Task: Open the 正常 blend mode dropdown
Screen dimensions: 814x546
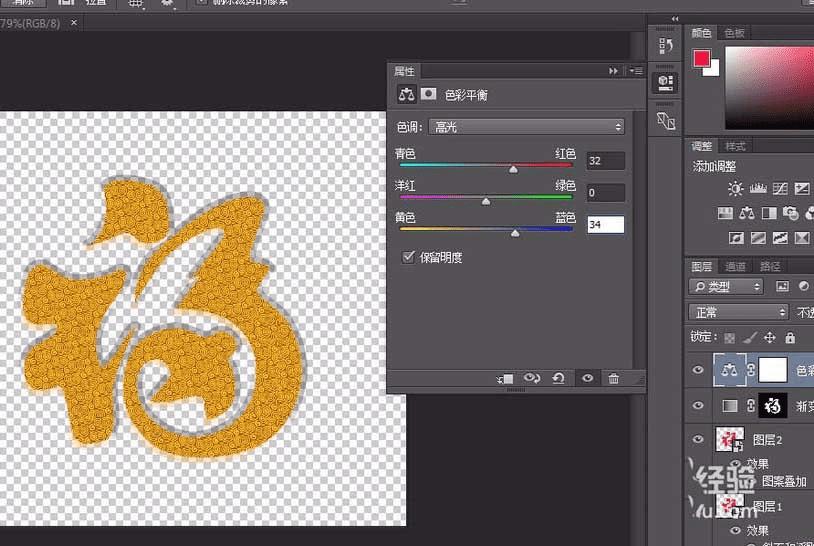Action: (738, 312)
